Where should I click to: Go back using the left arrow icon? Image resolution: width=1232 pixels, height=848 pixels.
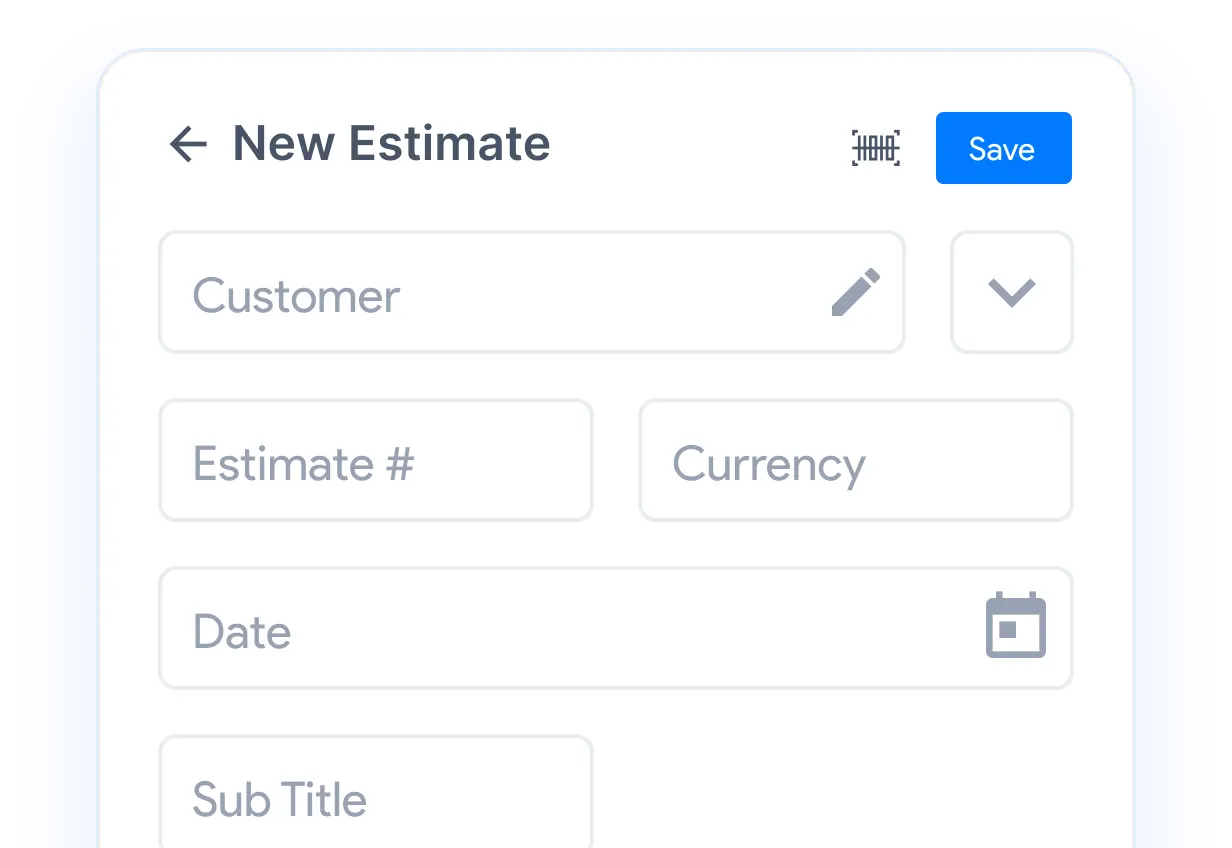(x=188, y=145)
